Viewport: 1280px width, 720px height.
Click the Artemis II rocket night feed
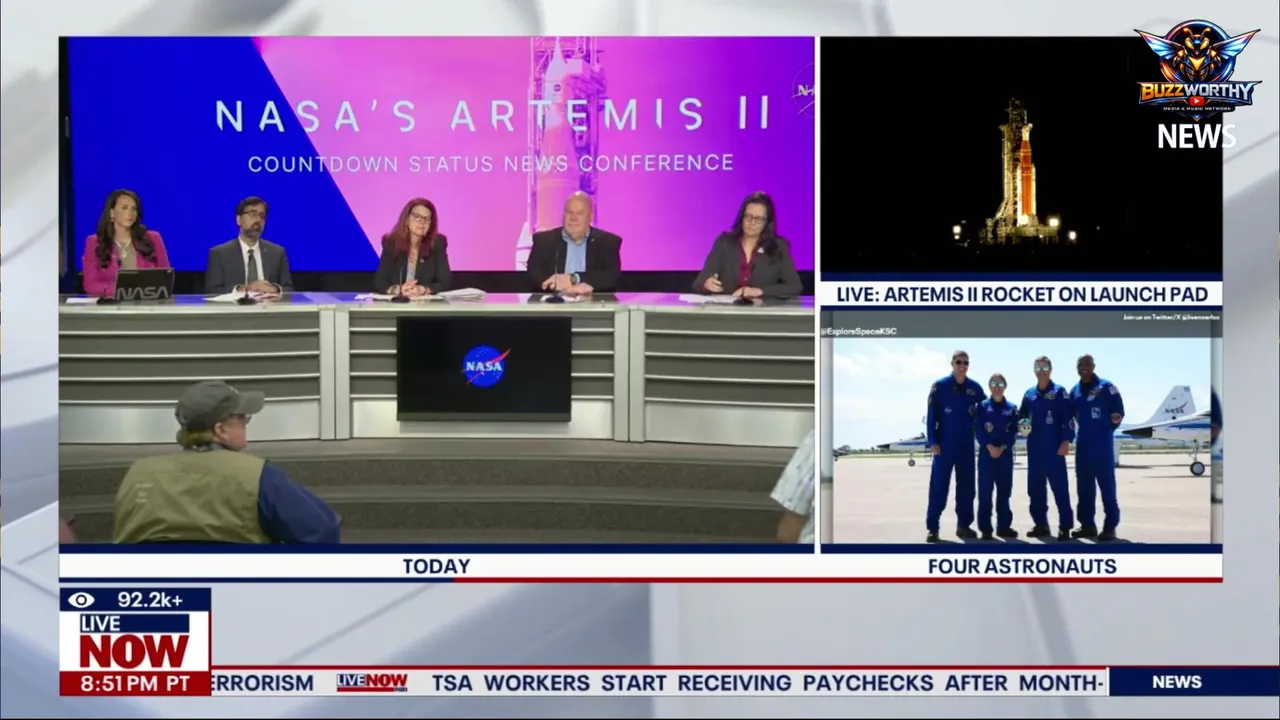tap(1021, 155)
